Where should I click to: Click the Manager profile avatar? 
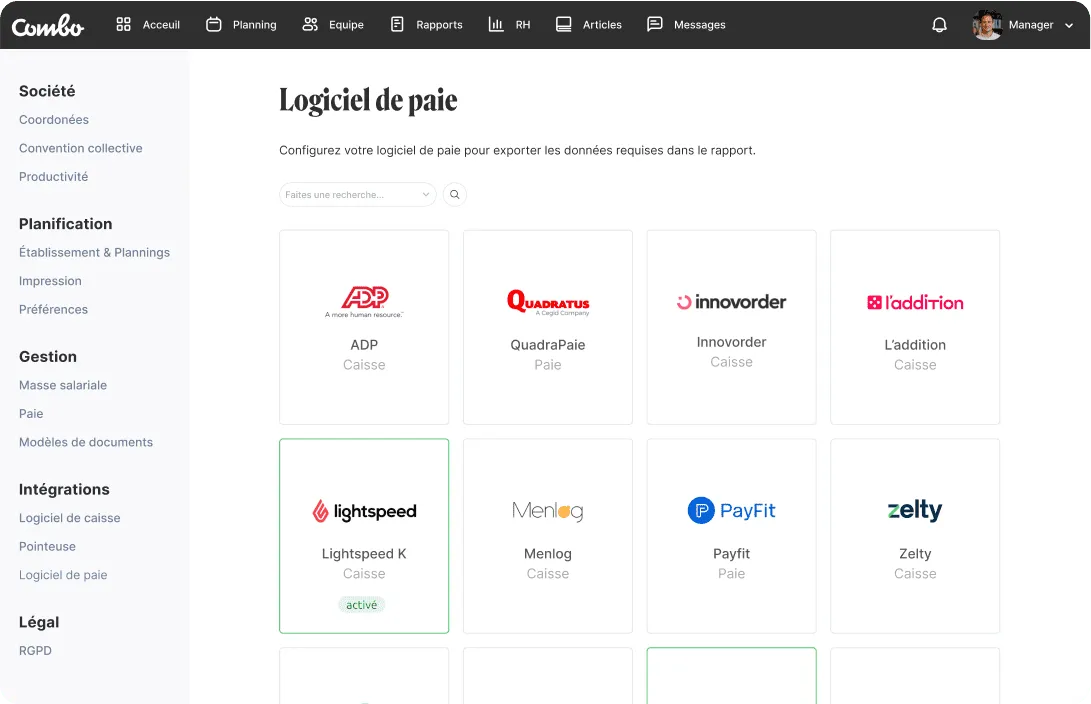pyautogui.click(x=987, y=25)
